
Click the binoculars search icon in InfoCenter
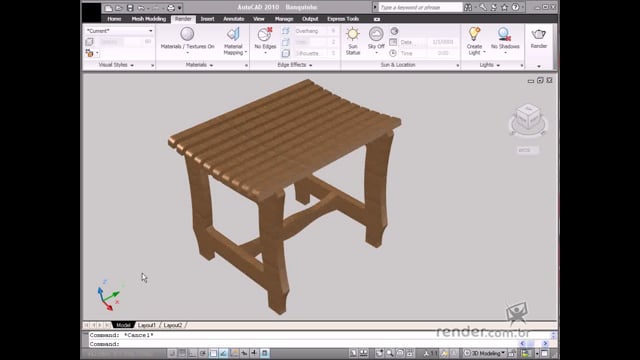pyautogui.click(x=468, y=7)
